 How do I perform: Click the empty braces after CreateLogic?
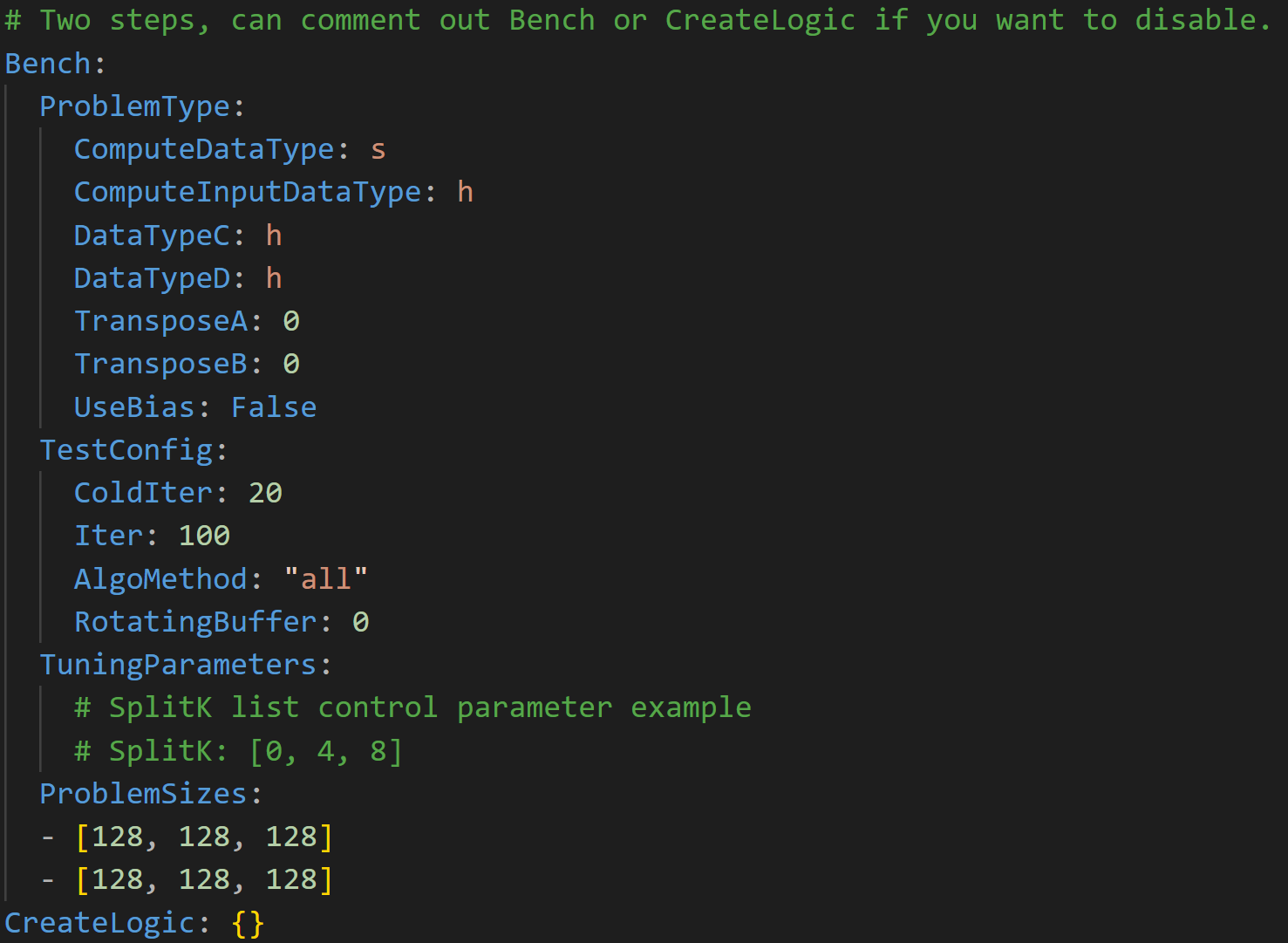[x=248, y=923]
